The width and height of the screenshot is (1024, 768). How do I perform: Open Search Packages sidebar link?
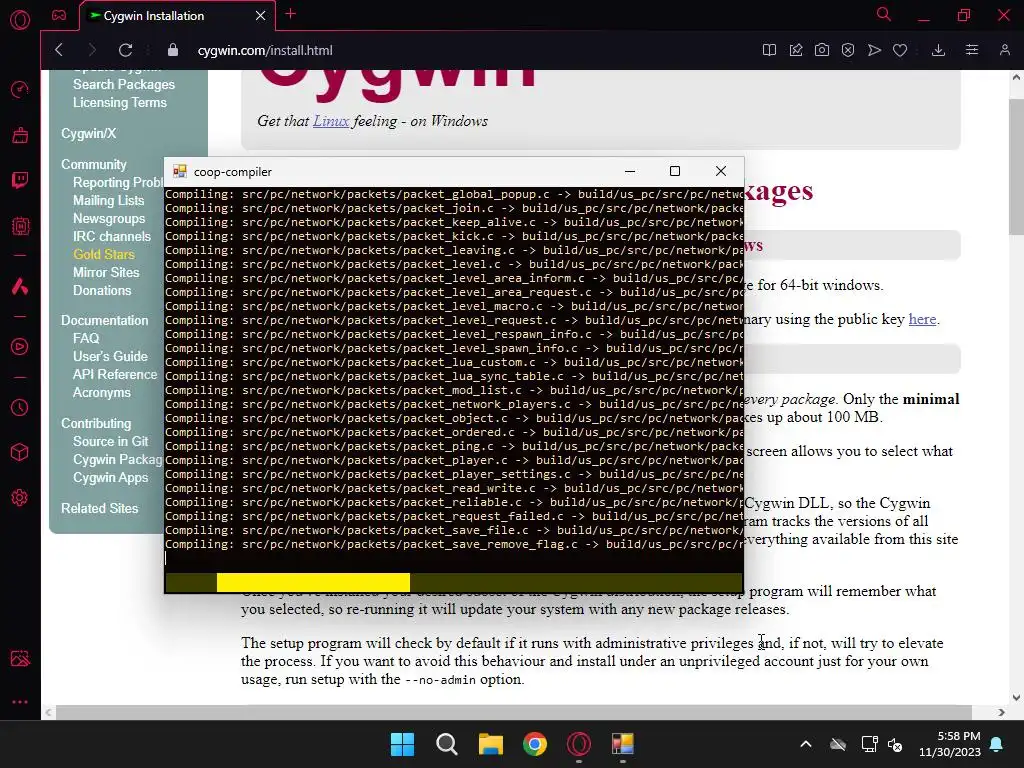pos(124,84)
